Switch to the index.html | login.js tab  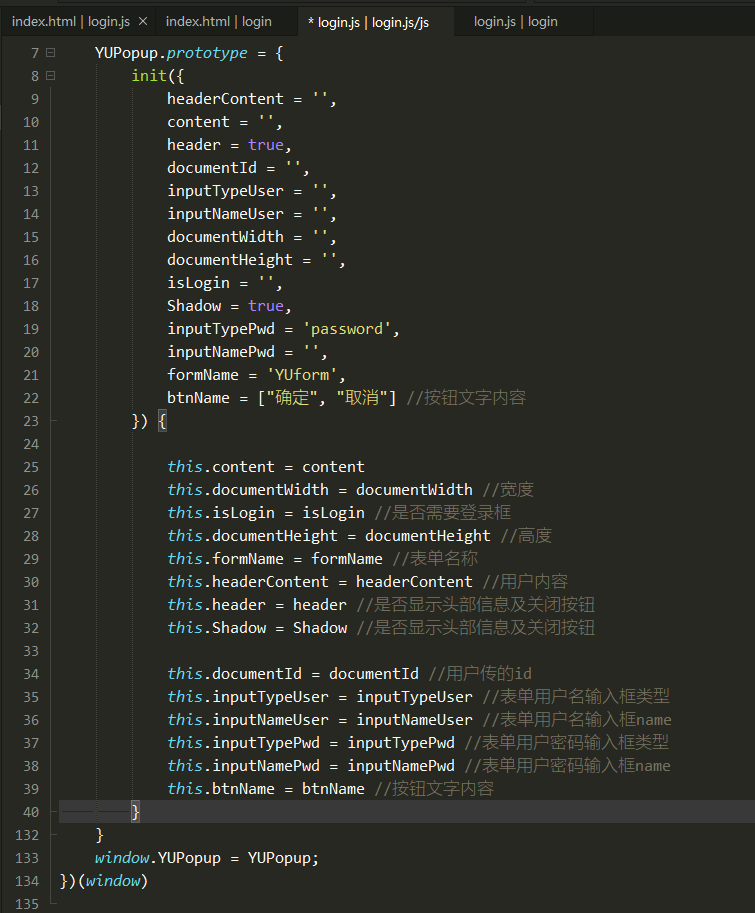[x=70, y=22]
